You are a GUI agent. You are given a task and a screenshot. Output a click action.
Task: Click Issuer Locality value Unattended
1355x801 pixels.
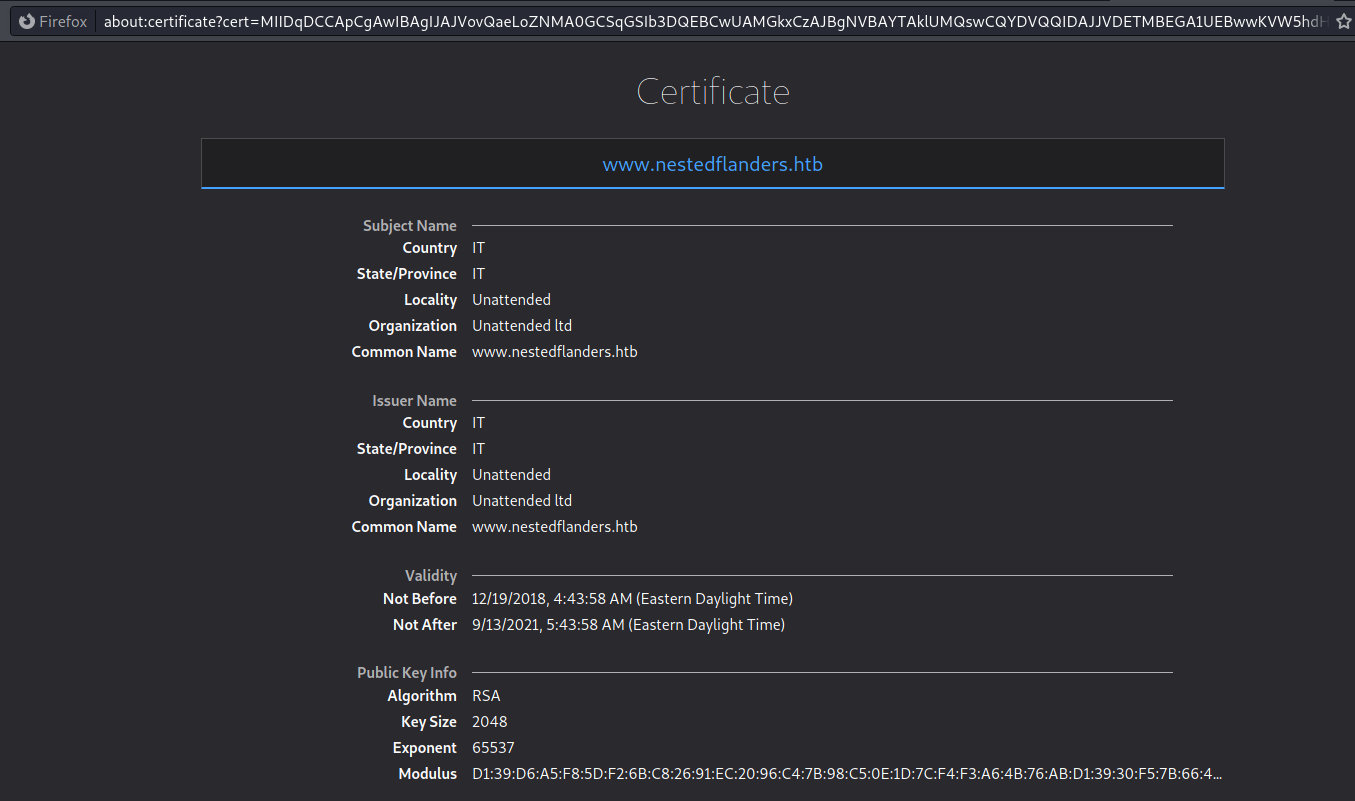[x=511, y=475]
